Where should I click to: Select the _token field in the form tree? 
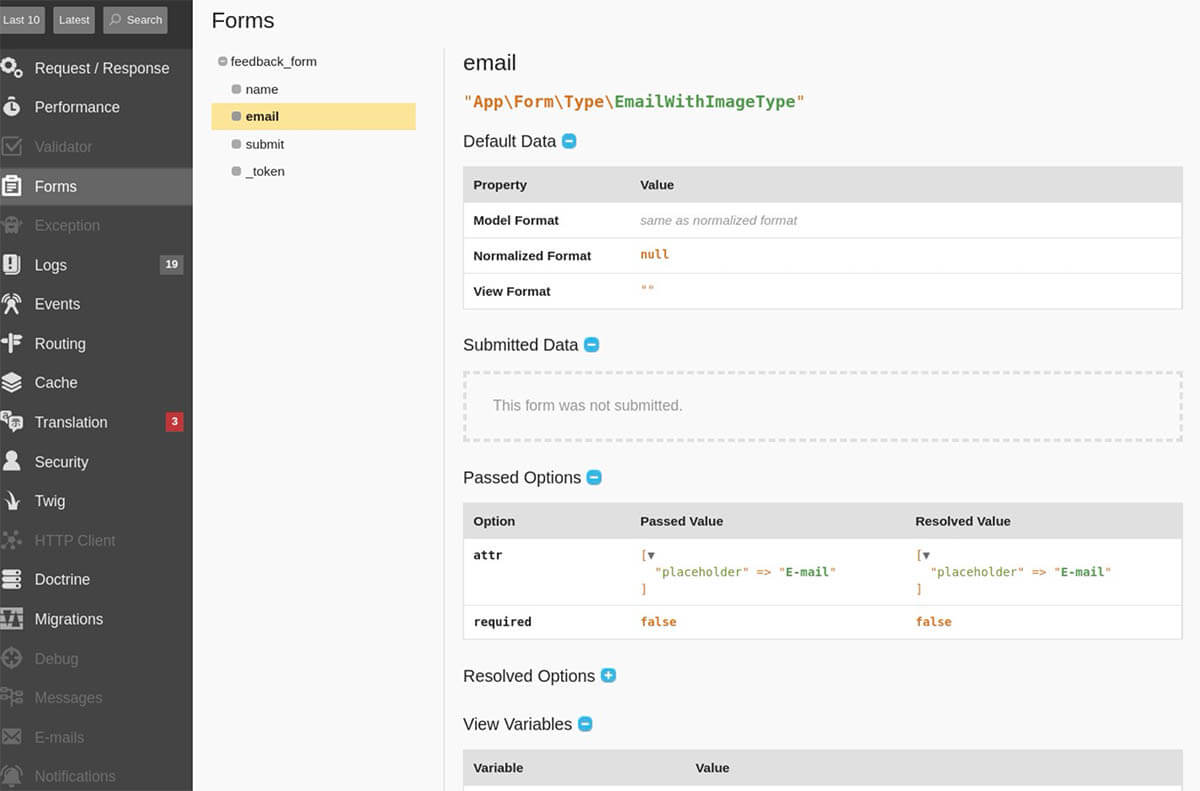tap(265, 171)
